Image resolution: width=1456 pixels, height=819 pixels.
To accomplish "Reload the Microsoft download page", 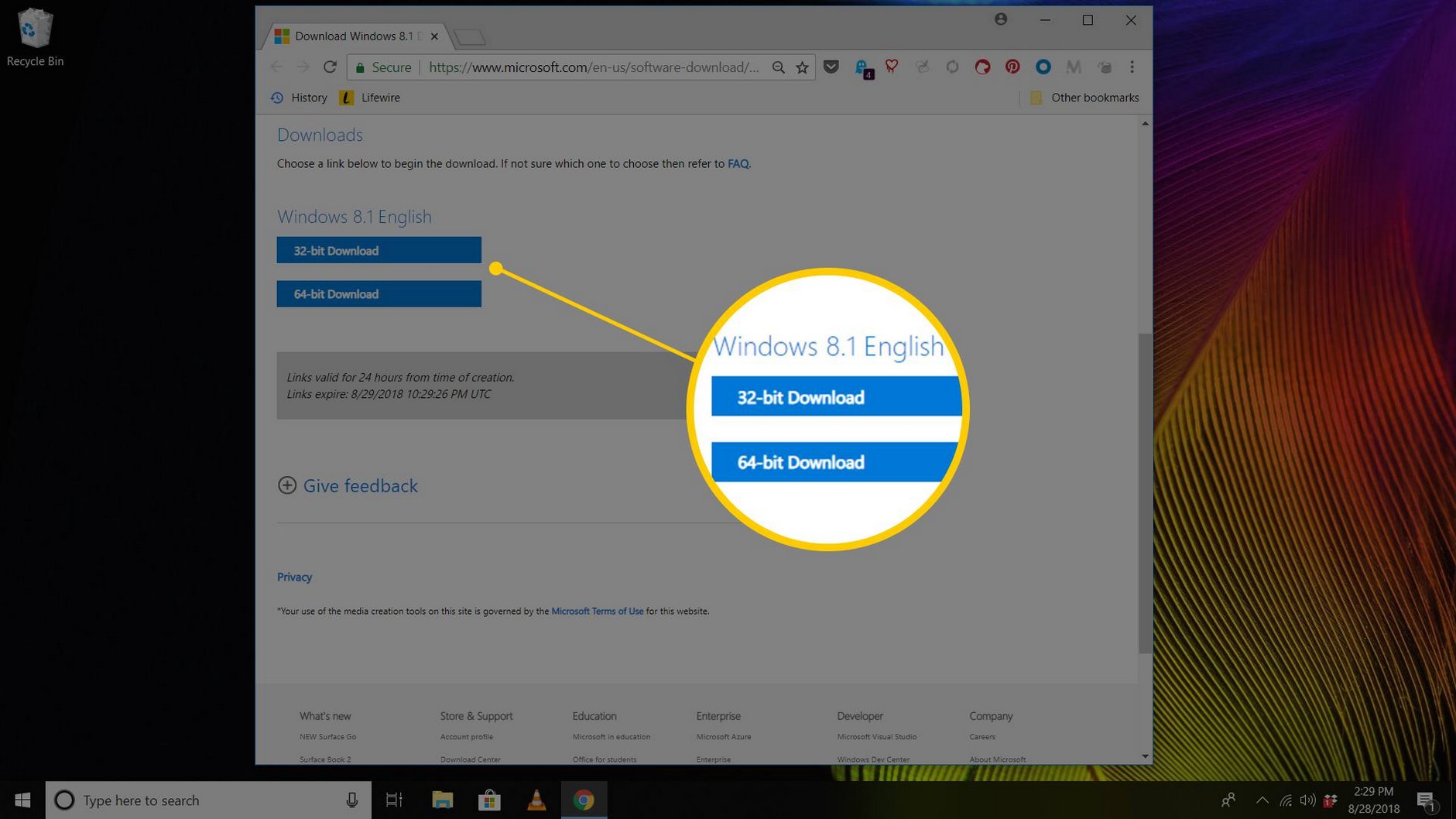I will coord(330,67).
